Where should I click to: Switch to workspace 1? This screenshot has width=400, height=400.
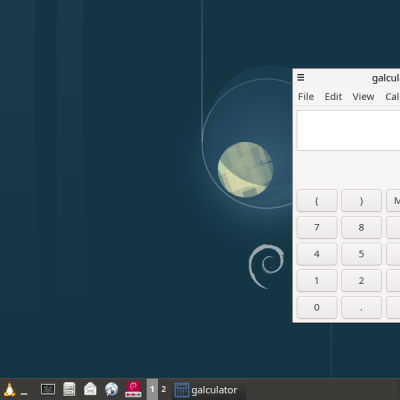[152, 389]
